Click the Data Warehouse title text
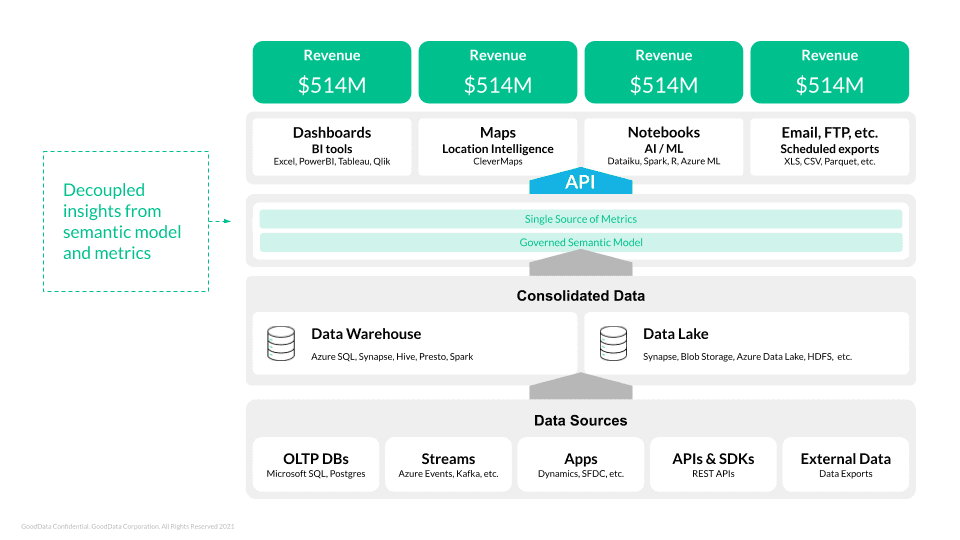Viewport: 960px width, 540px height. pyautogui.click(x=366, y=334)
